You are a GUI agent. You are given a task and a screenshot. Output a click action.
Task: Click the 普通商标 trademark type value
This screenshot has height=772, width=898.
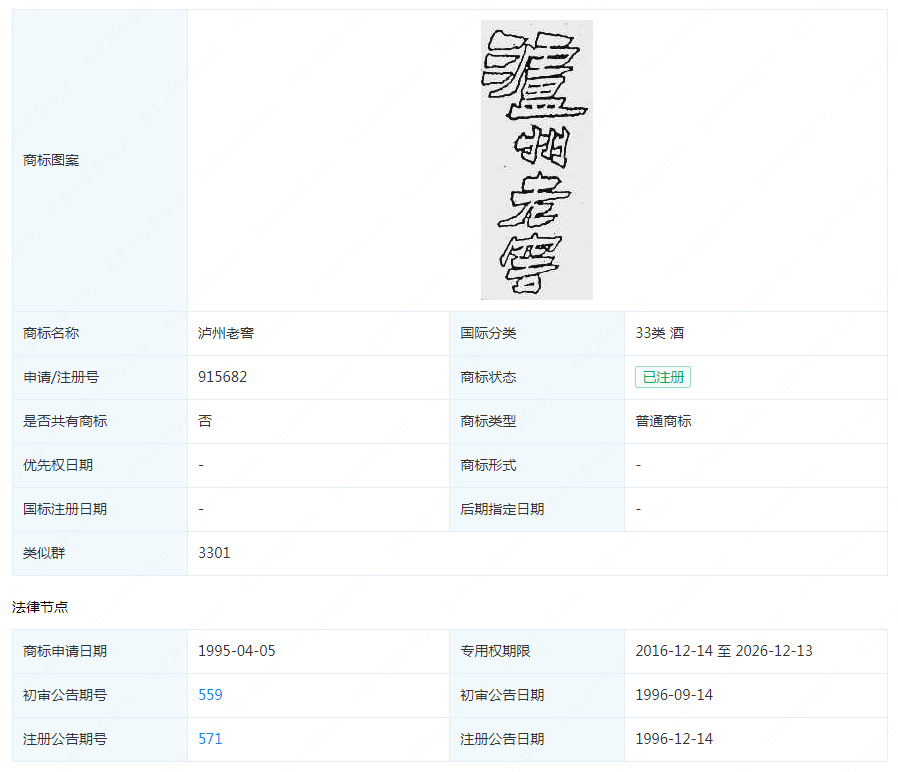pyautogui.click(x=663, y=421)
